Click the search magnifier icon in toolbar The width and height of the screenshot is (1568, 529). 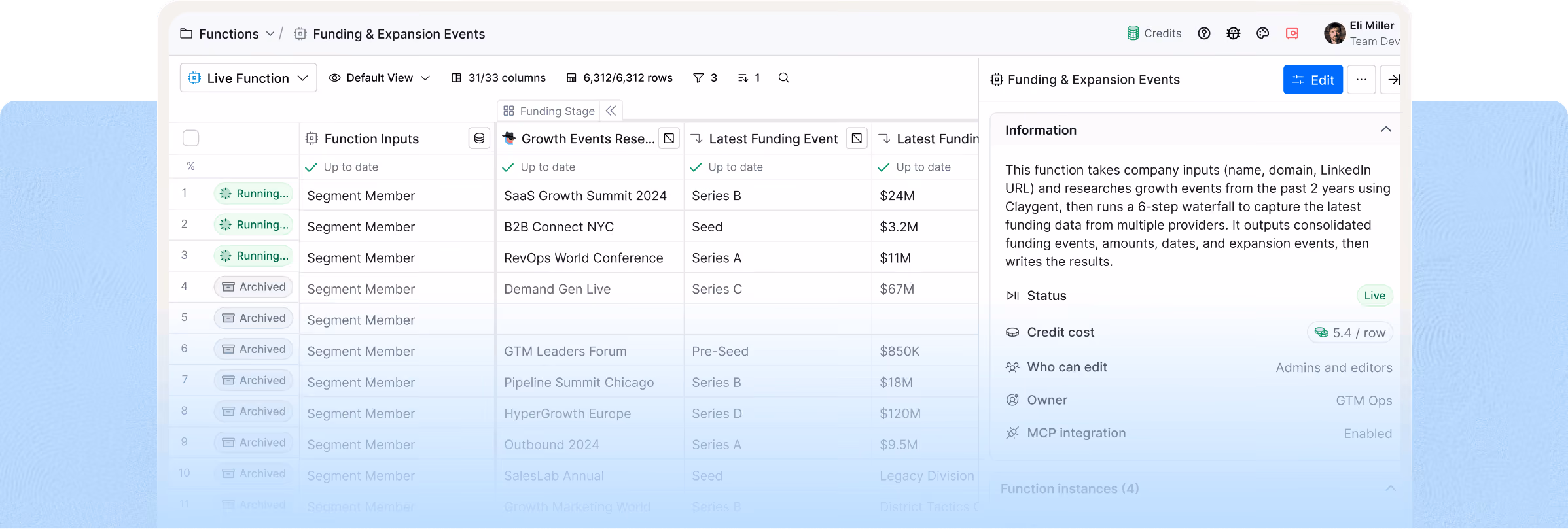(783, 78)
